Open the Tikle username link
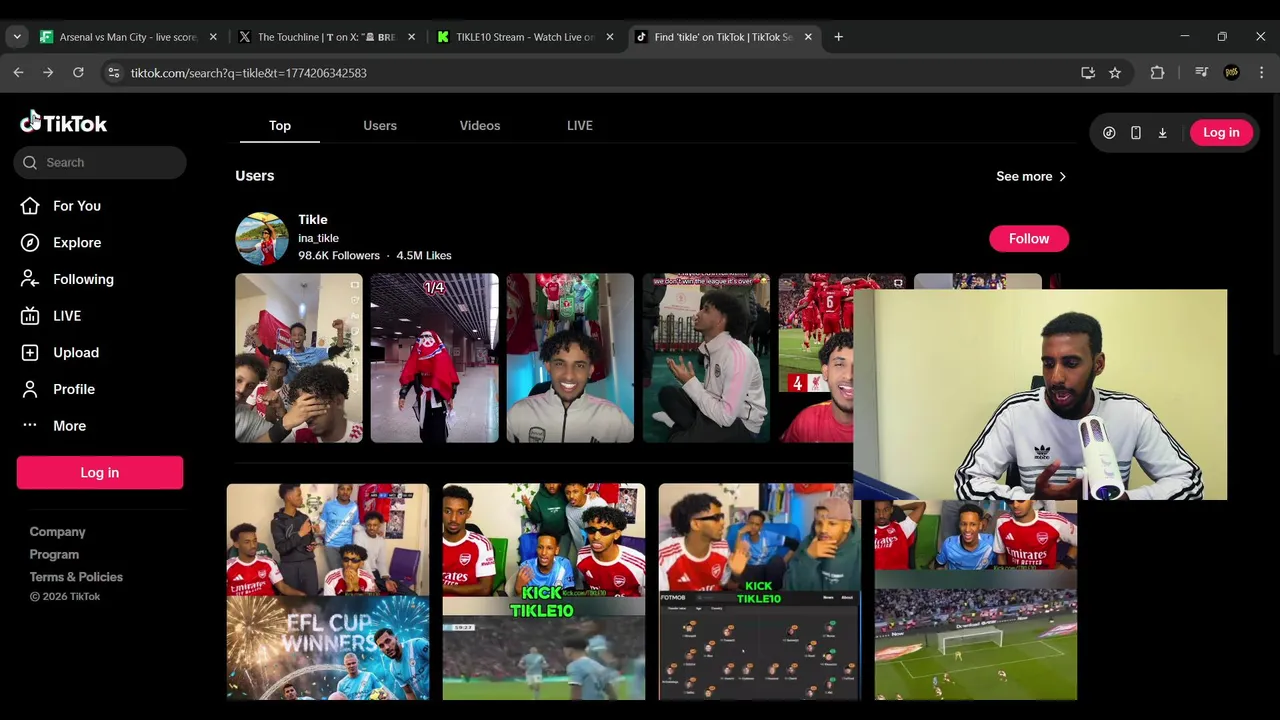 [x=313, y=220]
